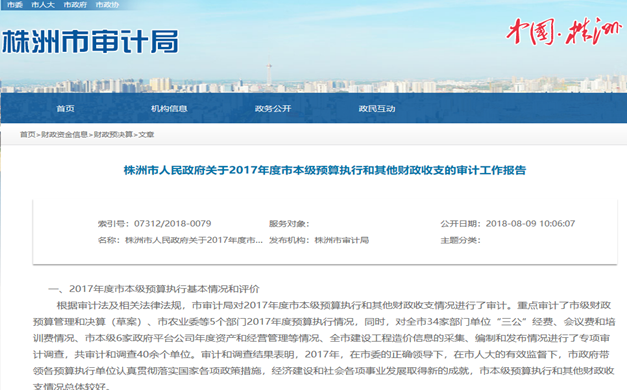Click the 服务对象 label
The image size is (627, 390).
(289, 224)
